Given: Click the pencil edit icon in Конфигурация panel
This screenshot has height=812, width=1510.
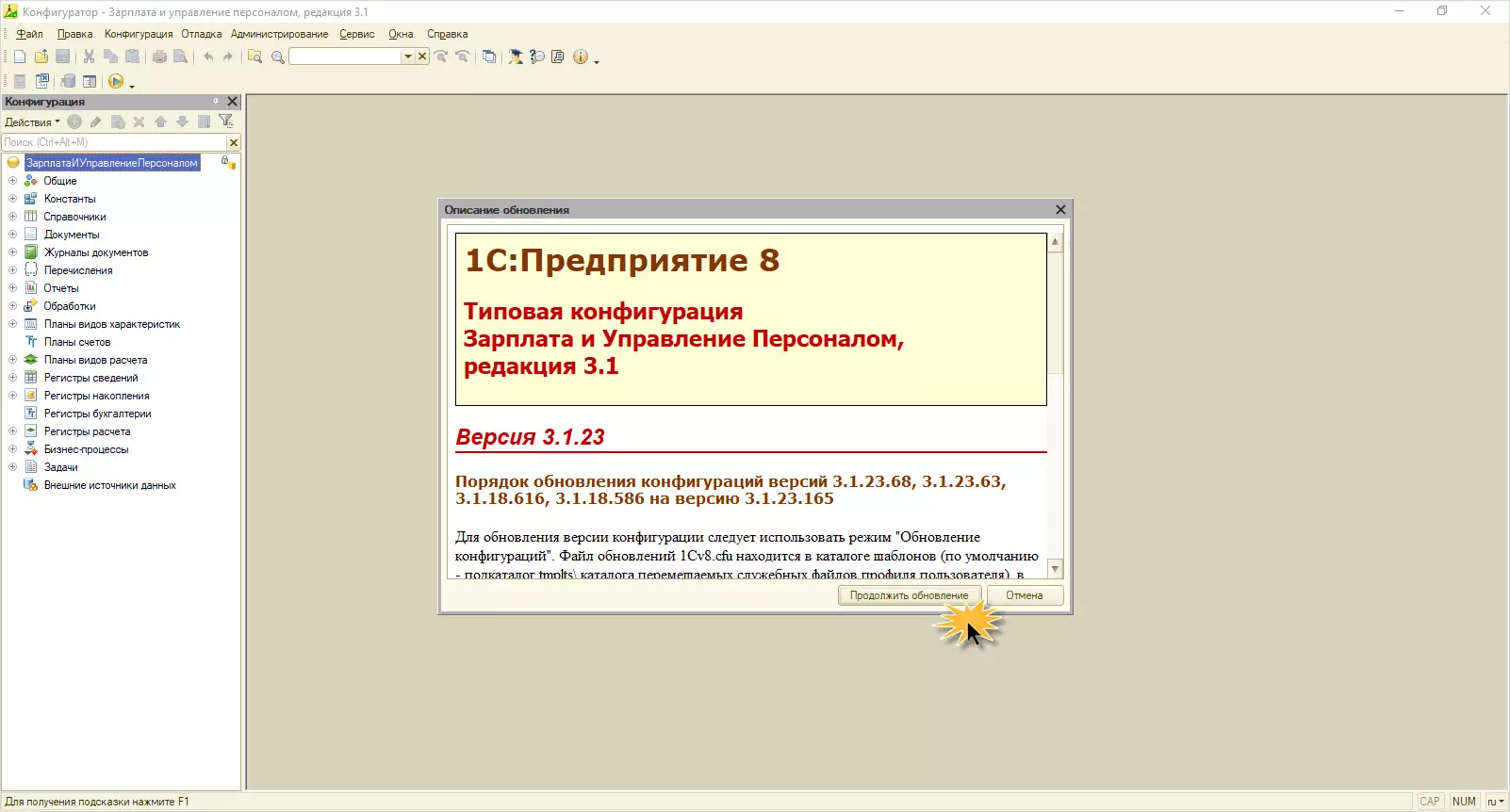Looking at the screenshot, I should (95, 122).
